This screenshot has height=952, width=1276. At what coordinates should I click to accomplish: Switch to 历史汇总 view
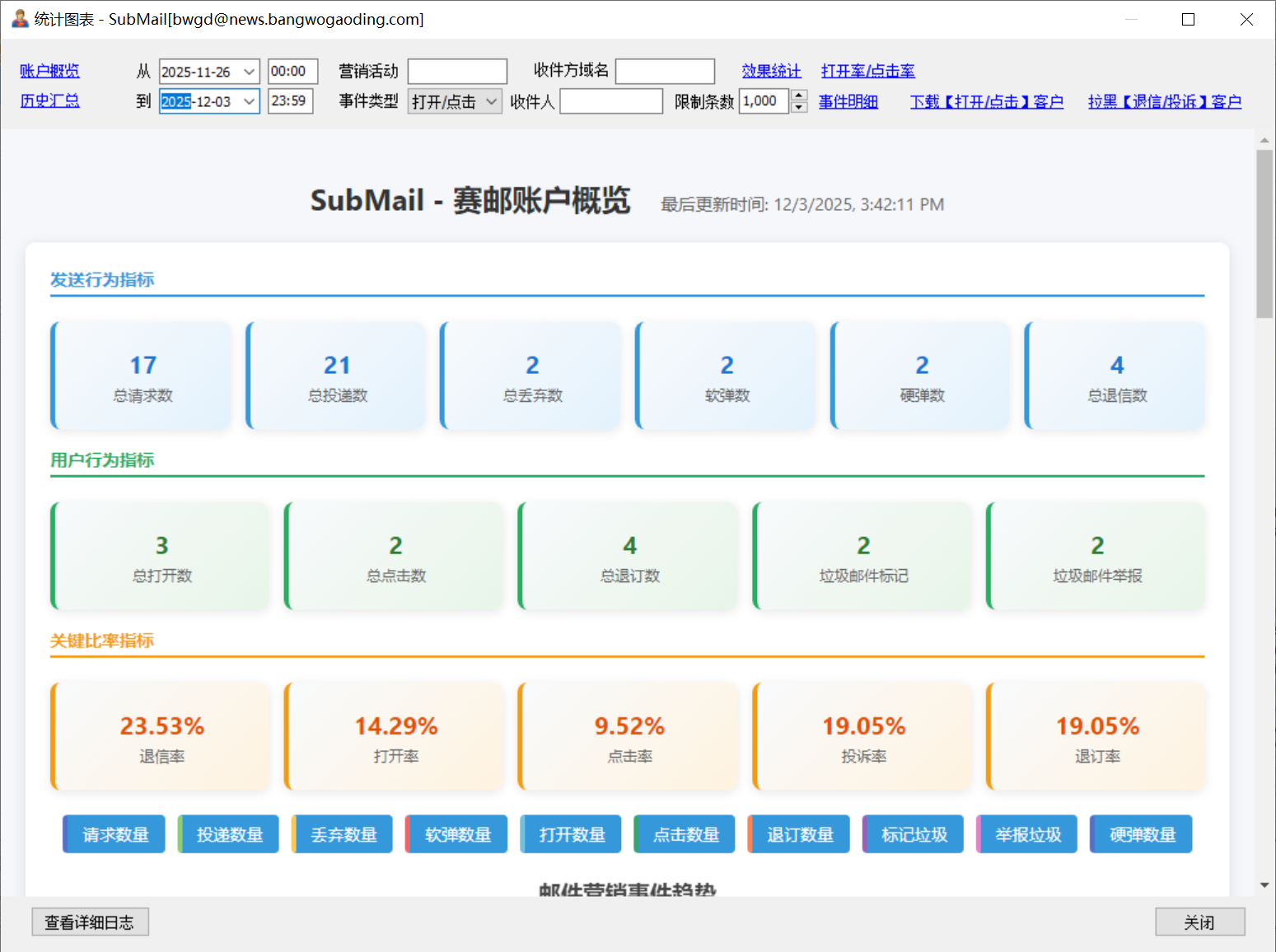pos(49,100)
